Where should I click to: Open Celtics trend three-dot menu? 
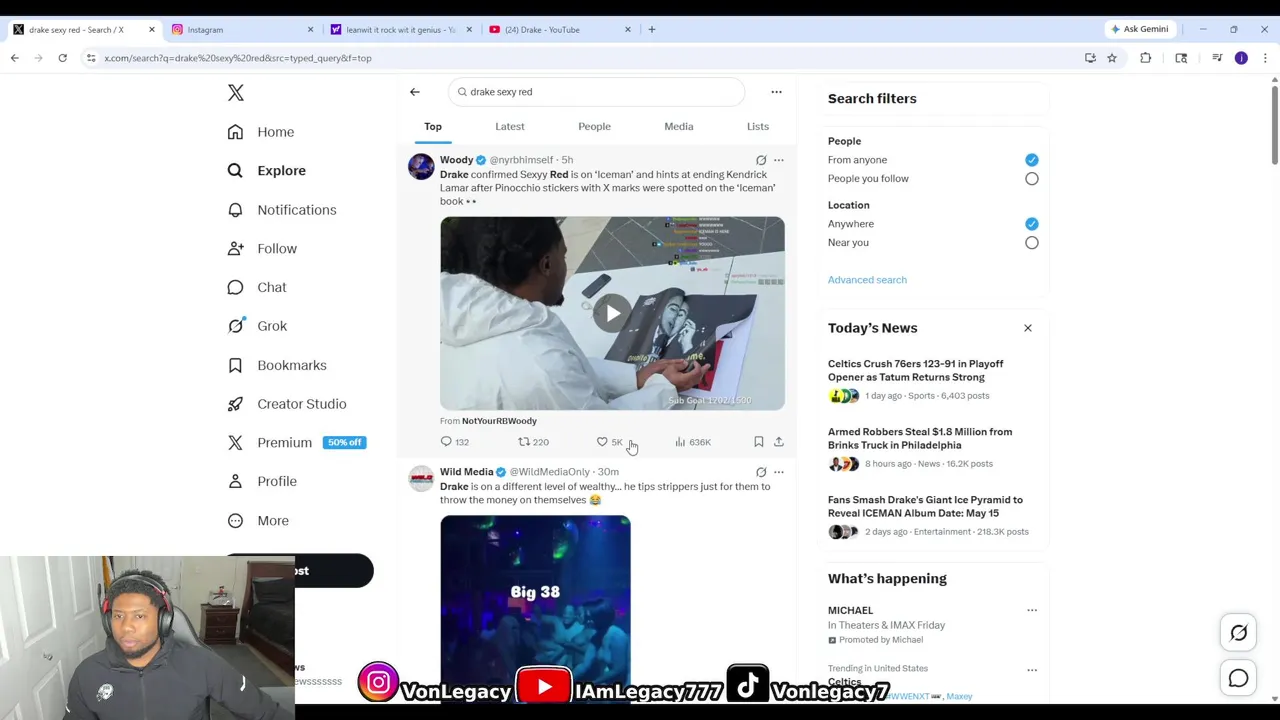(1031, 670)
